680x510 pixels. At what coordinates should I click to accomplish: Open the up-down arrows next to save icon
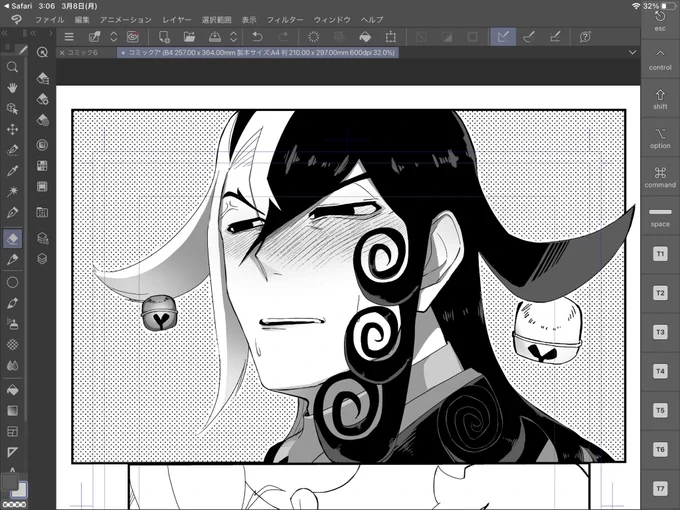[x=233, y=37]
